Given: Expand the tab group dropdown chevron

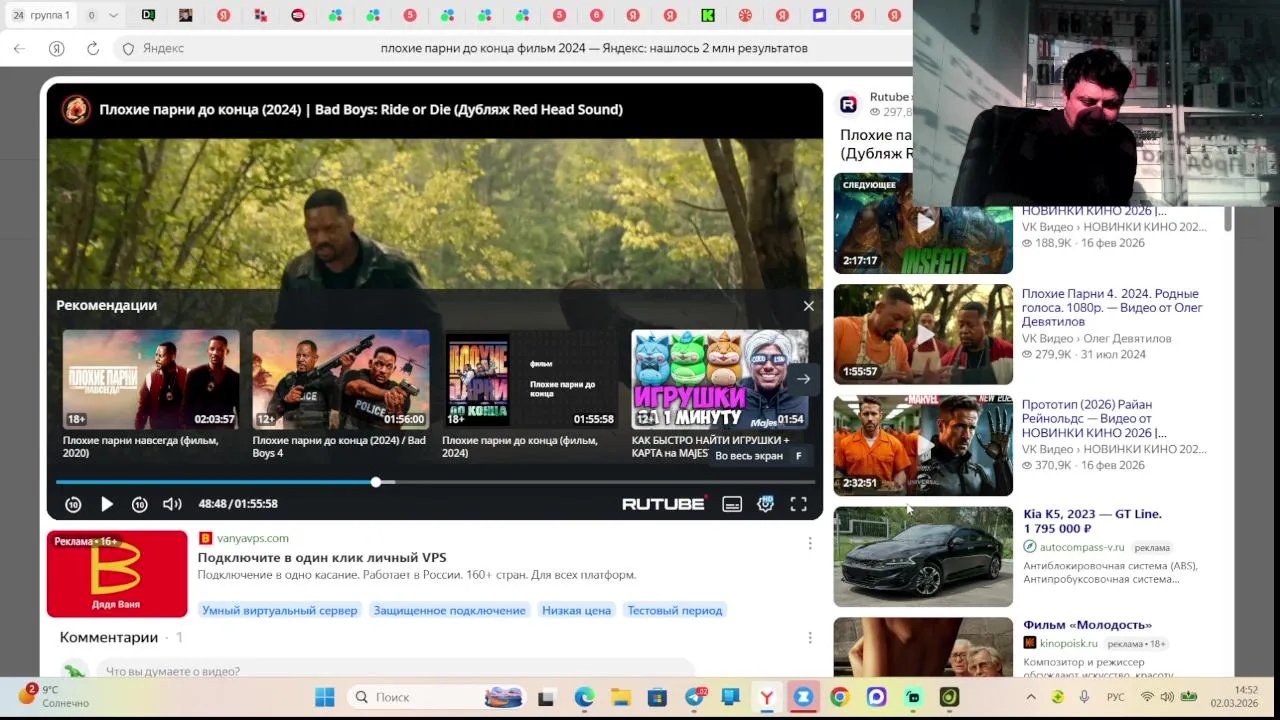Looking at the screenshot, I should tap(113, 15).
